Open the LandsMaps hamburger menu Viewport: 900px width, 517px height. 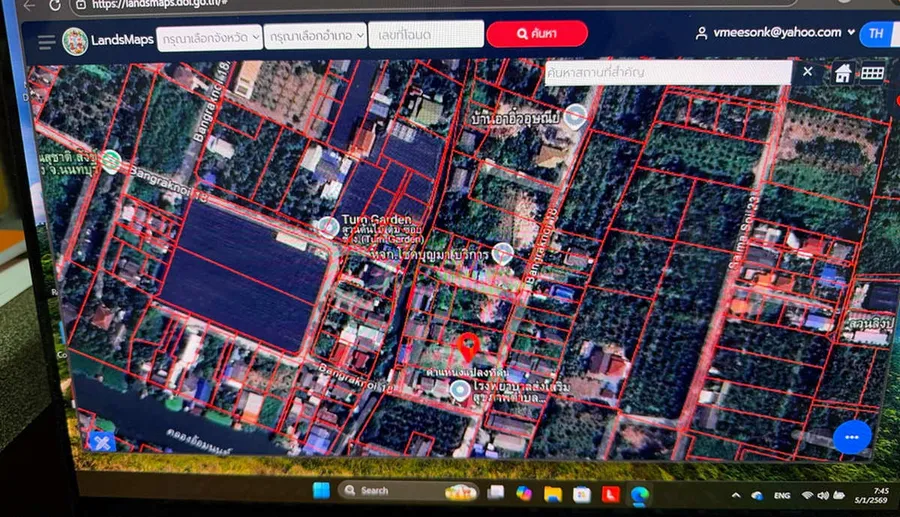[46, 42]
